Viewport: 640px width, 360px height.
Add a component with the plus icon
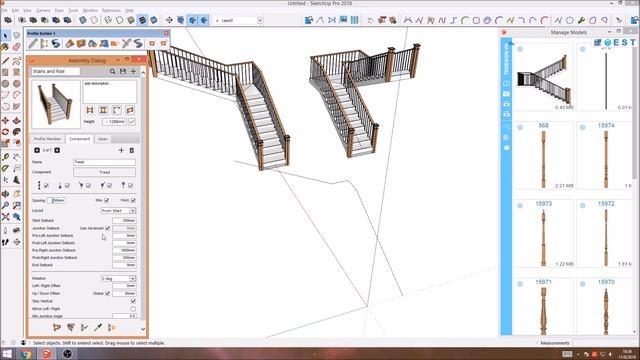coord(121,150)
